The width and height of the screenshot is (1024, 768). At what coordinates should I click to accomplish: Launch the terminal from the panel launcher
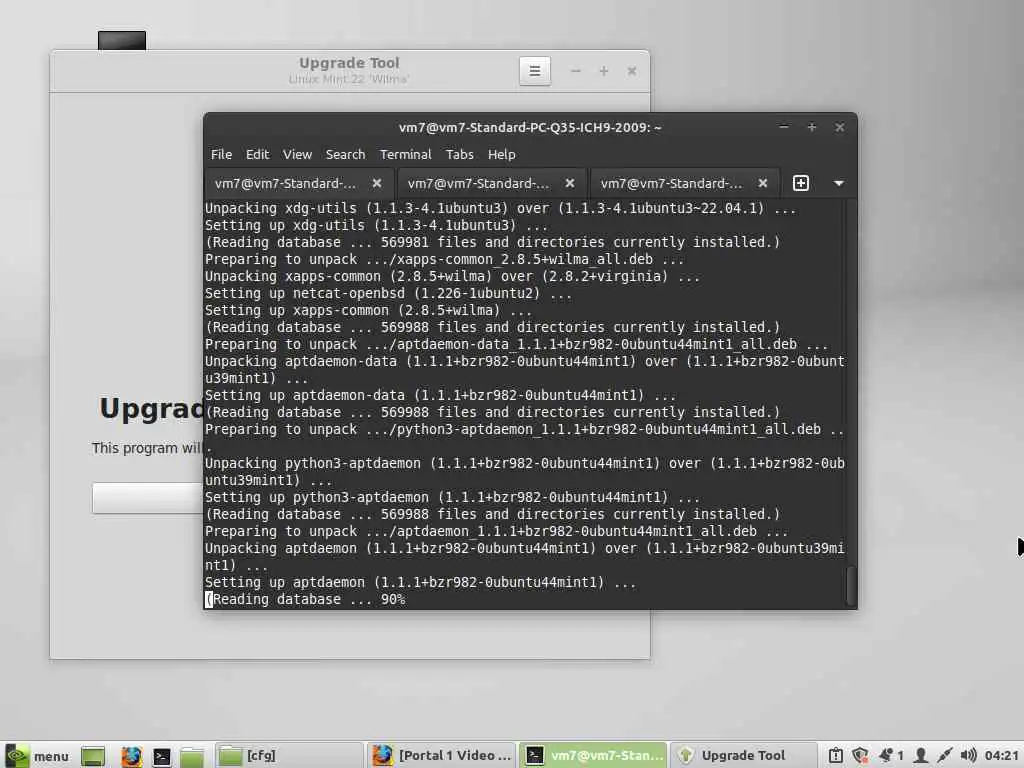pyautogui.click(x=161, y=756)
